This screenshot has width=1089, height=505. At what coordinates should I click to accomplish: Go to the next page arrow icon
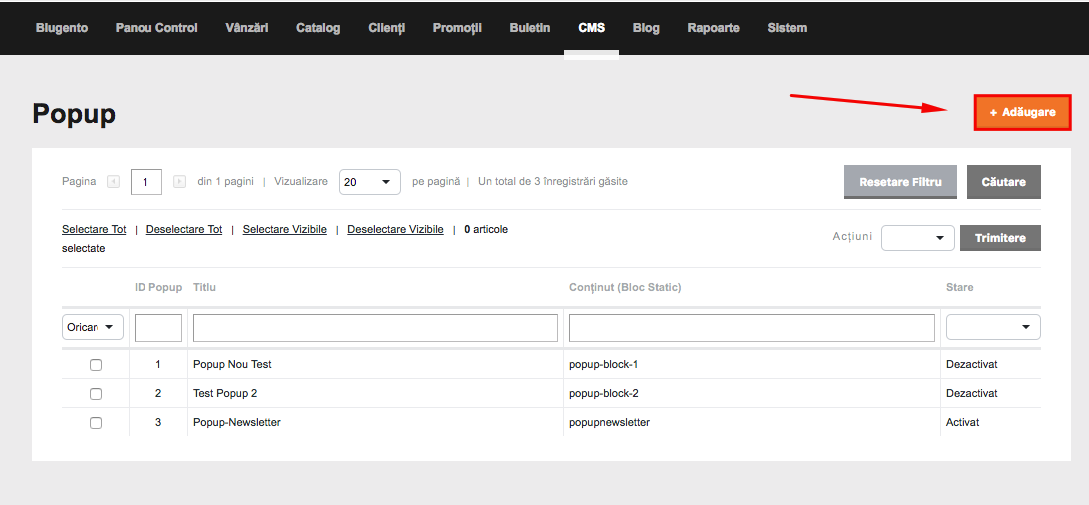point(179,181)
